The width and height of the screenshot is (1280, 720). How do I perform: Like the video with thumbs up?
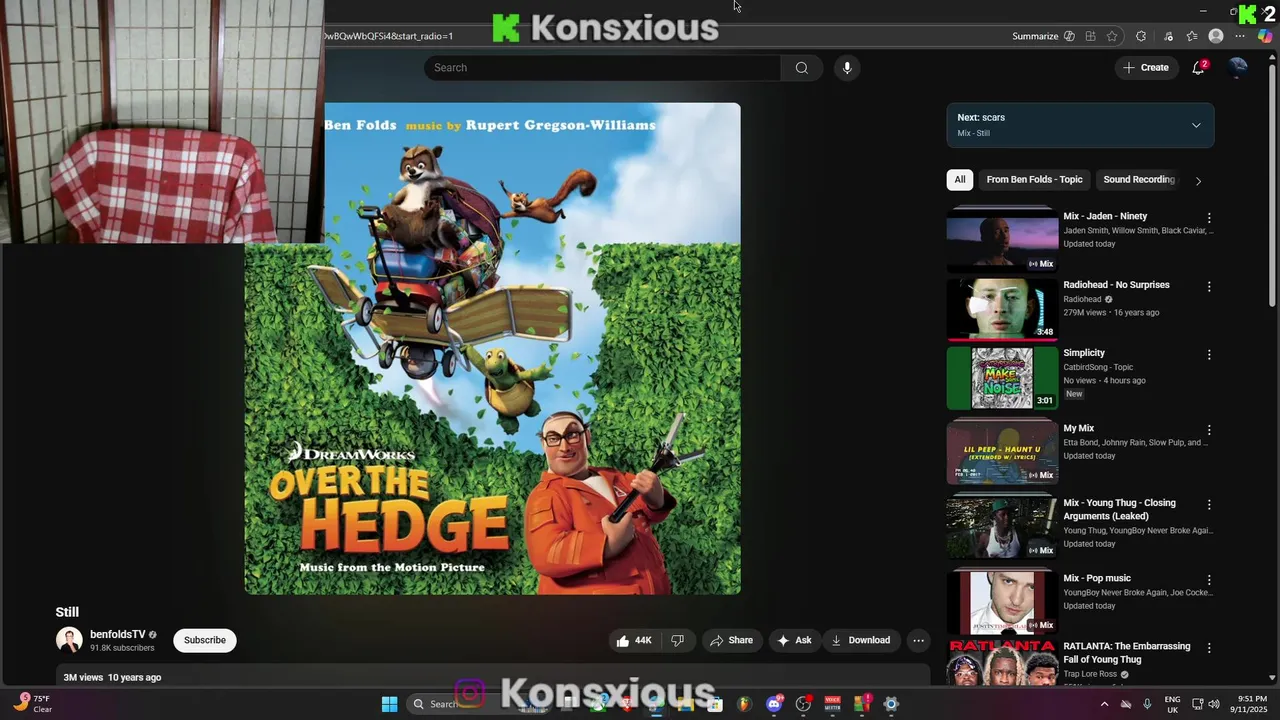(x=634, y=640)
